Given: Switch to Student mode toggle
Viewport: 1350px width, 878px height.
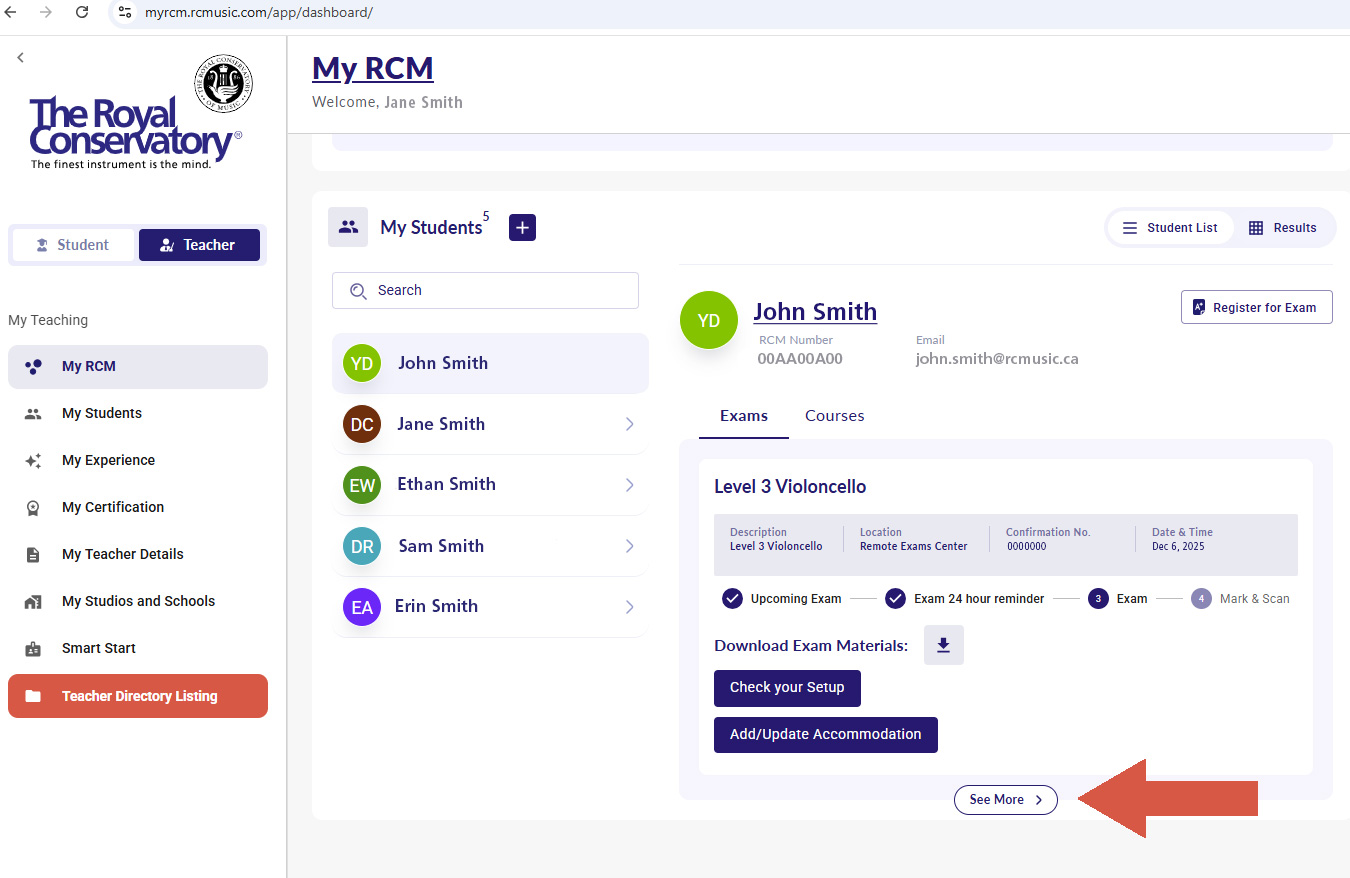Looking at the screenshot, I should [73, 244].
